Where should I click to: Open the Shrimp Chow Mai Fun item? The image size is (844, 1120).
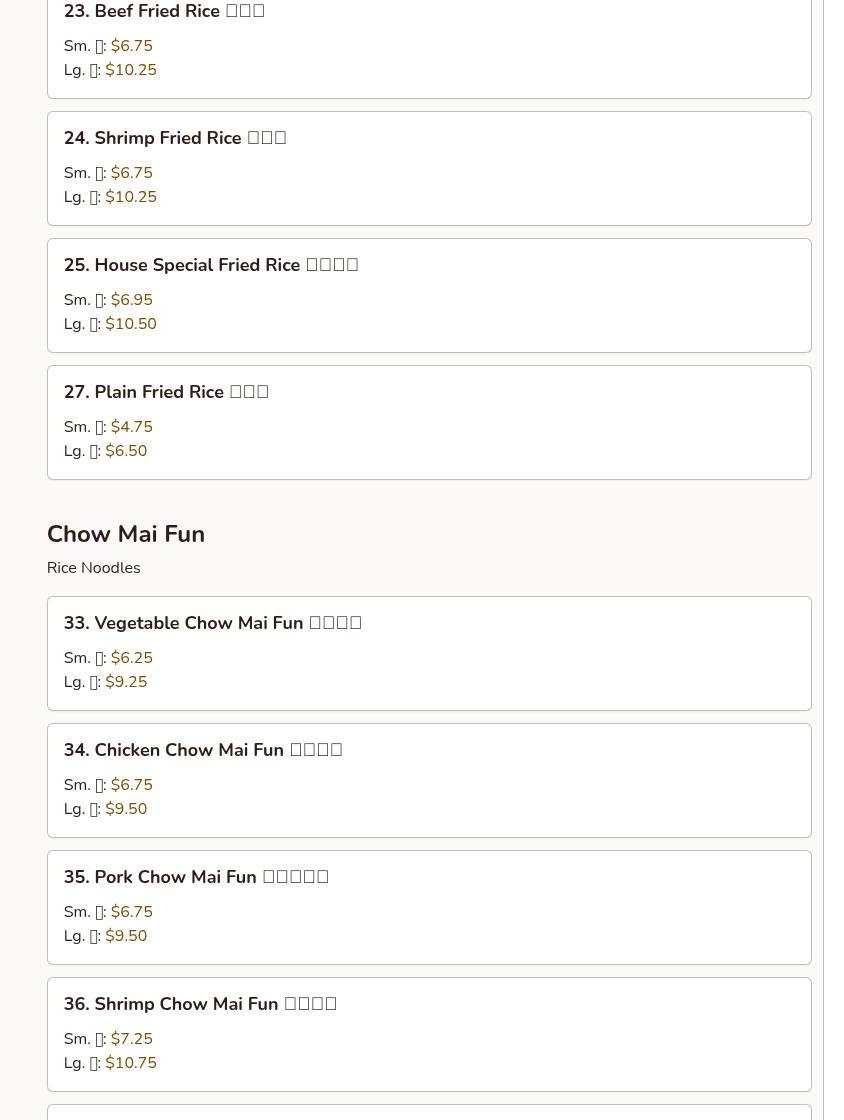coord(200,1004)
